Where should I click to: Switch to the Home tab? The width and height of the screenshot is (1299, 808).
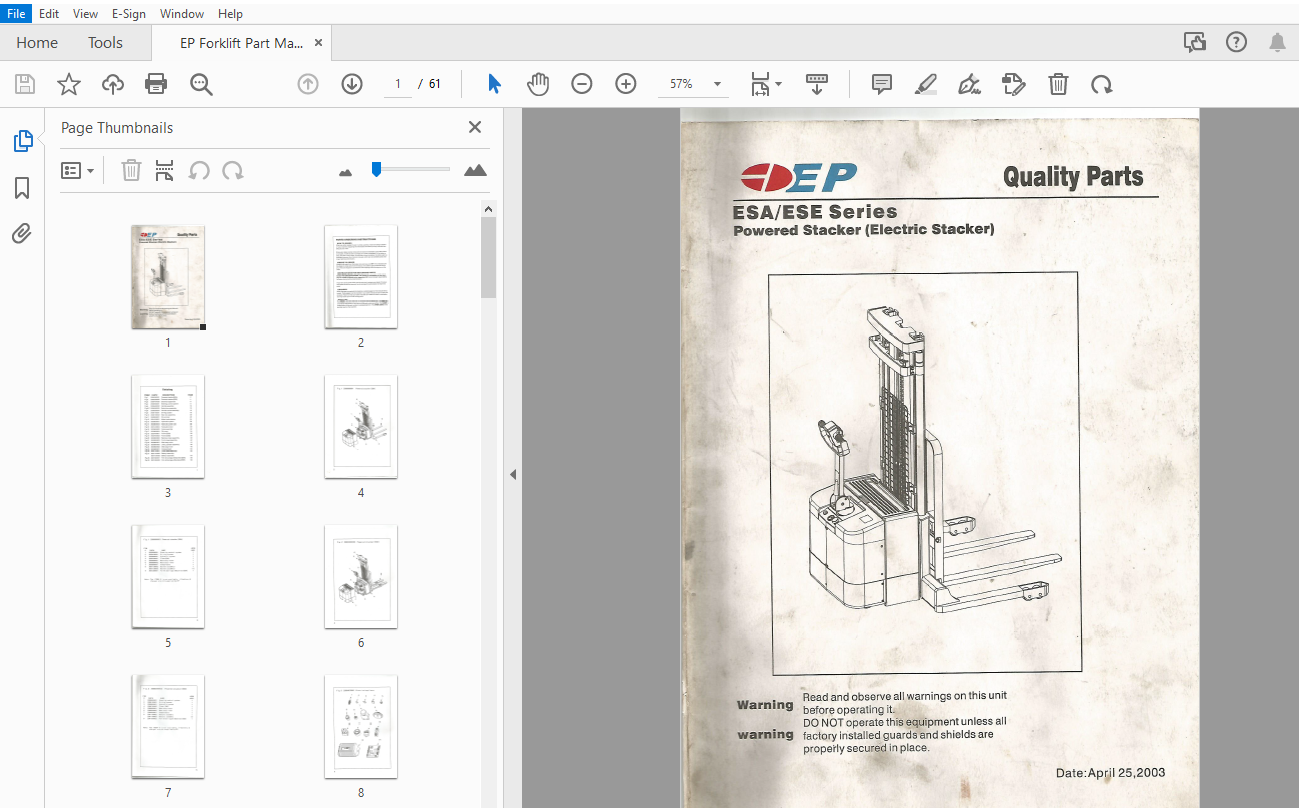(x=37, y=43)
